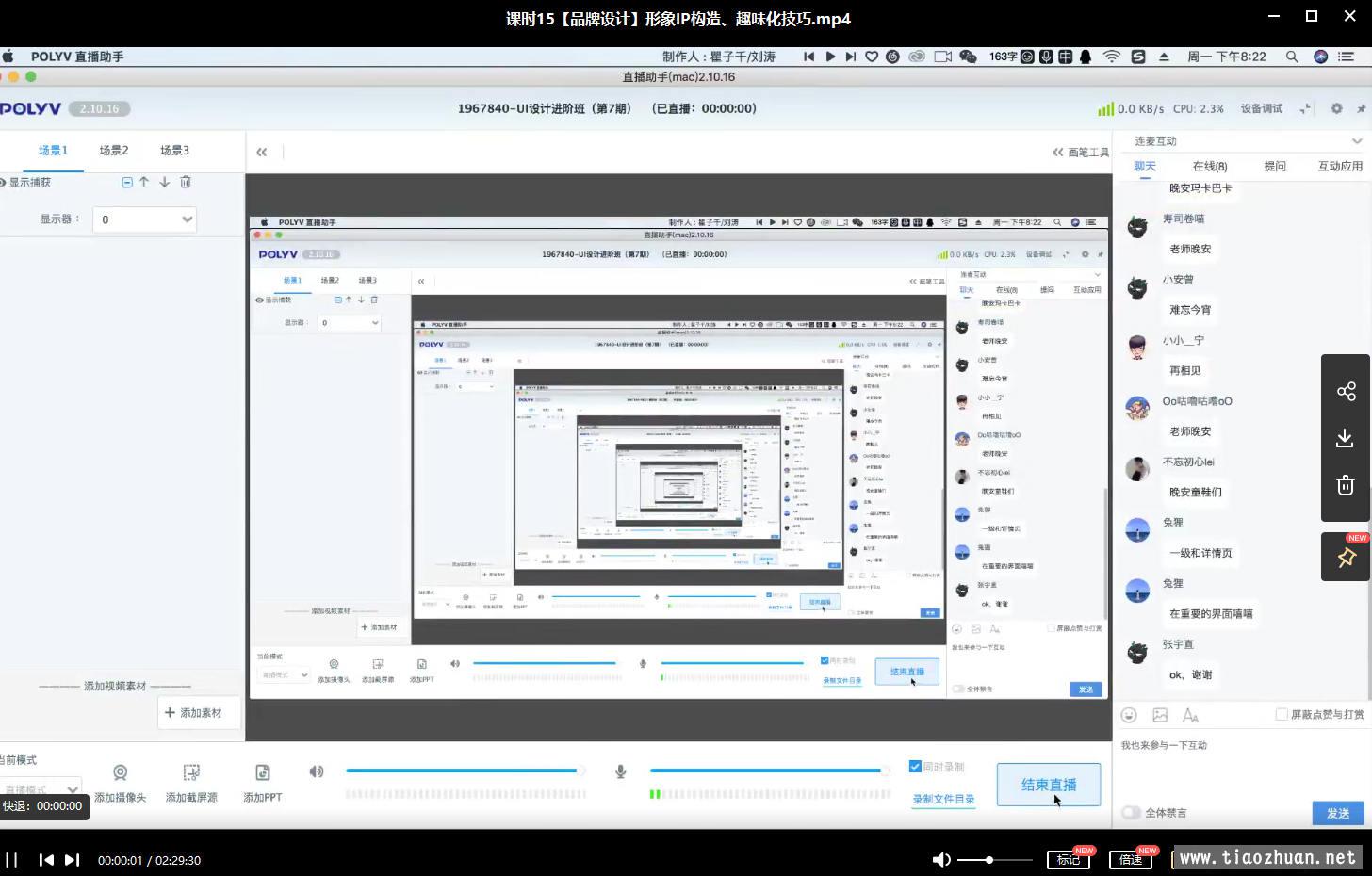Image resolution: width=1372 pixels, height=876 pixels.
Task: Delete the 显示捕获 source with trash icon
Action: (186, 182)
